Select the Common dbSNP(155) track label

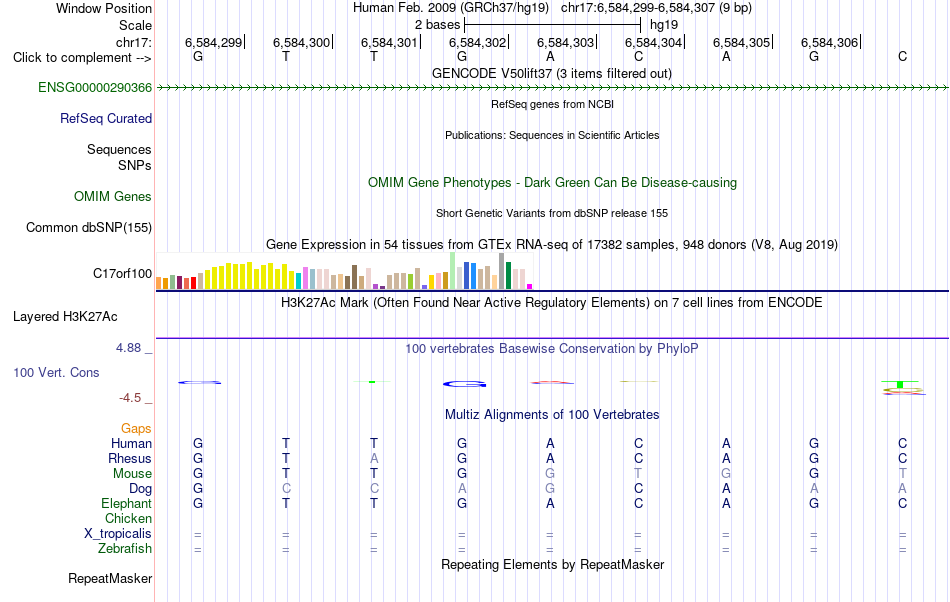pyautogui.click(x=88, y=228)
